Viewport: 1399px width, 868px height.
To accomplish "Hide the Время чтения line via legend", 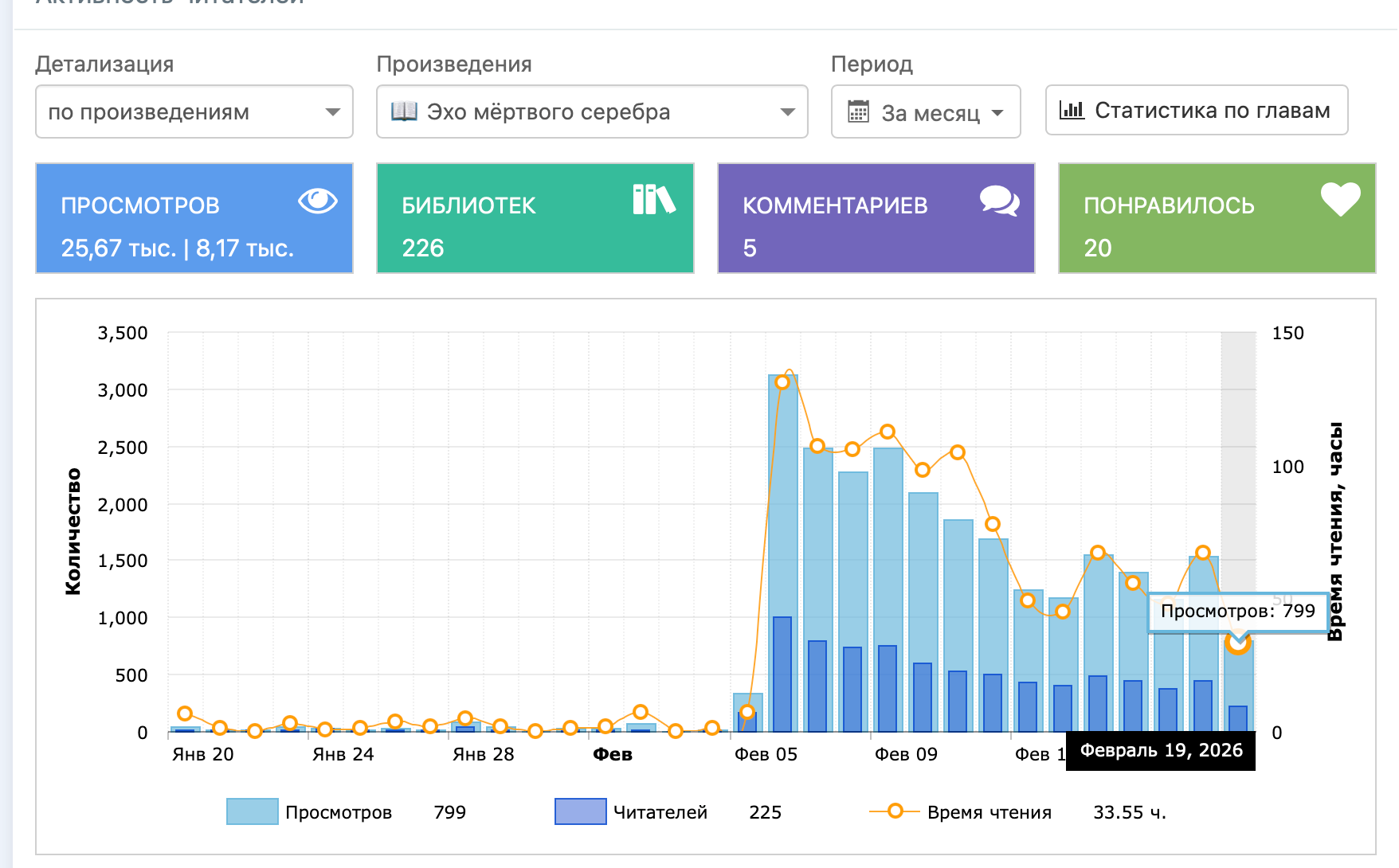I will point(989,812).
